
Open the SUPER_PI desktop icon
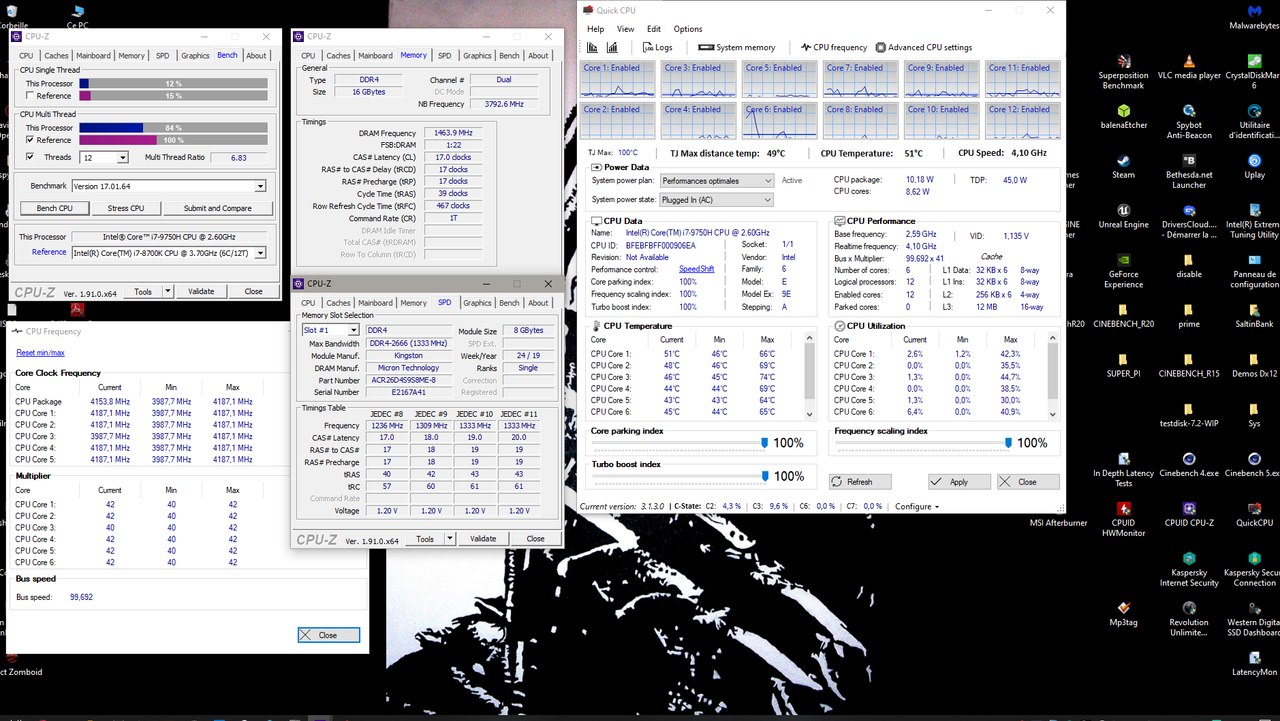[x=1123, y=366]
